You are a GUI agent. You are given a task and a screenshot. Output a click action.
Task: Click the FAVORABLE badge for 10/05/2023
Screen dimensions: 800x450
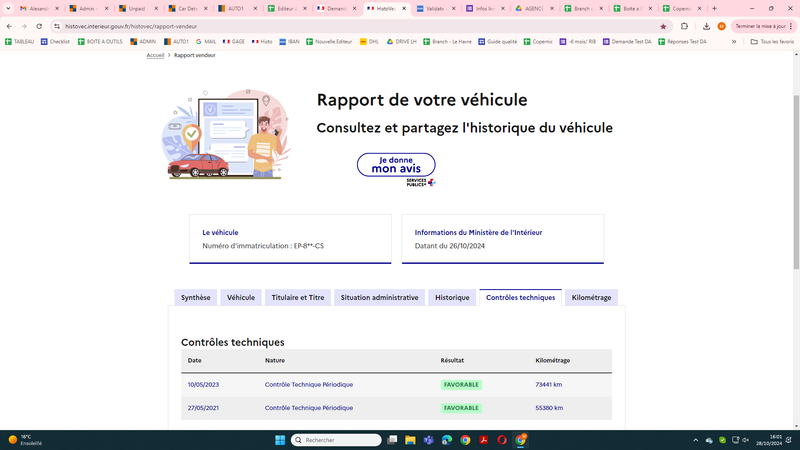461,385
